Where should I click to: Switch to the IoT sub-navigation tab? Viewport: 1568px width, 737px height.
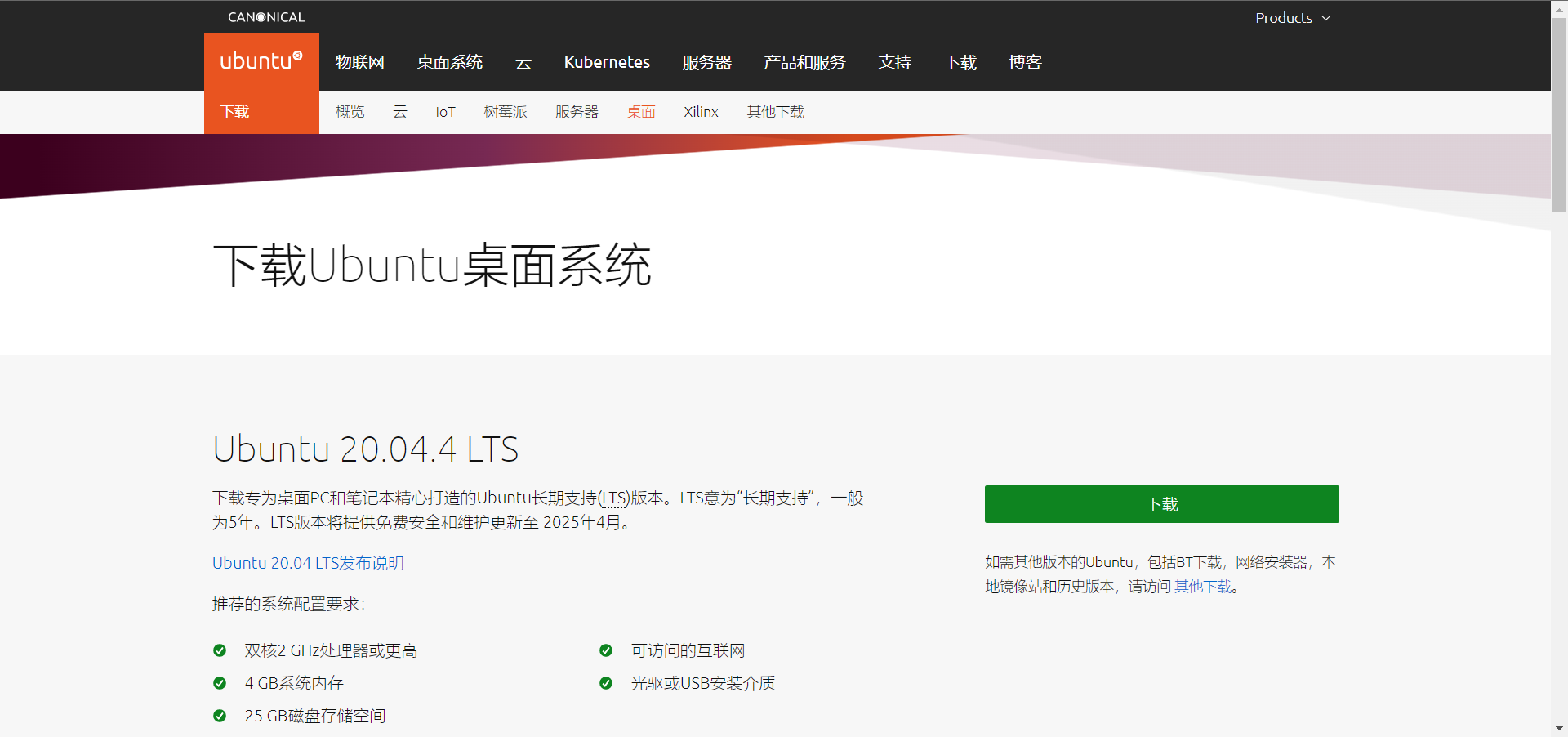point(445,112)
